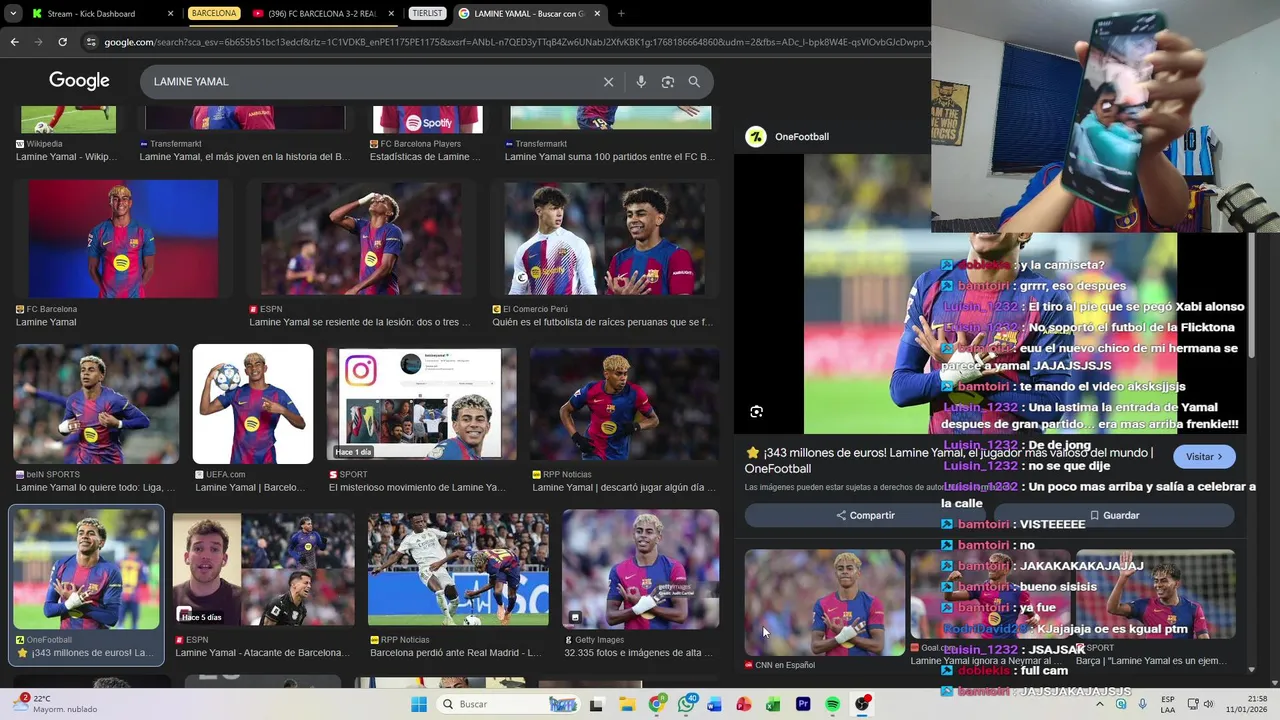
Task: Click the system tray microphone icon
Action: click(1143, 704)
